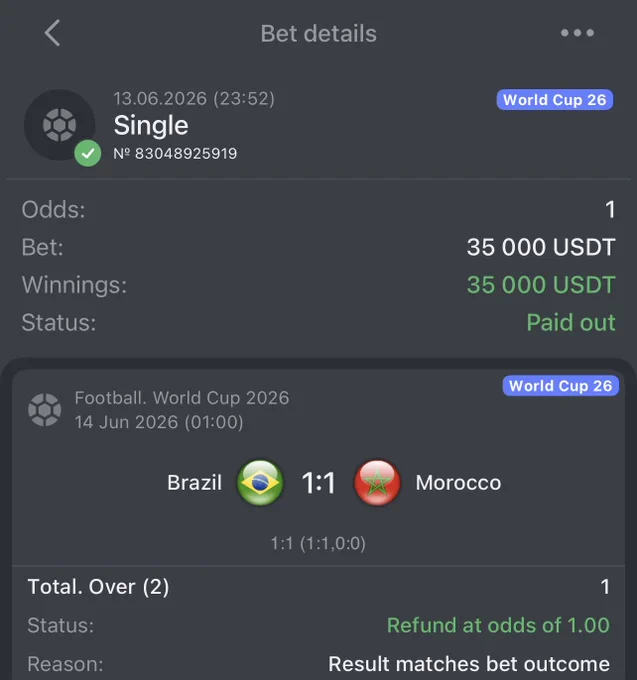Tap the back arrow icon

pos(52,33)
